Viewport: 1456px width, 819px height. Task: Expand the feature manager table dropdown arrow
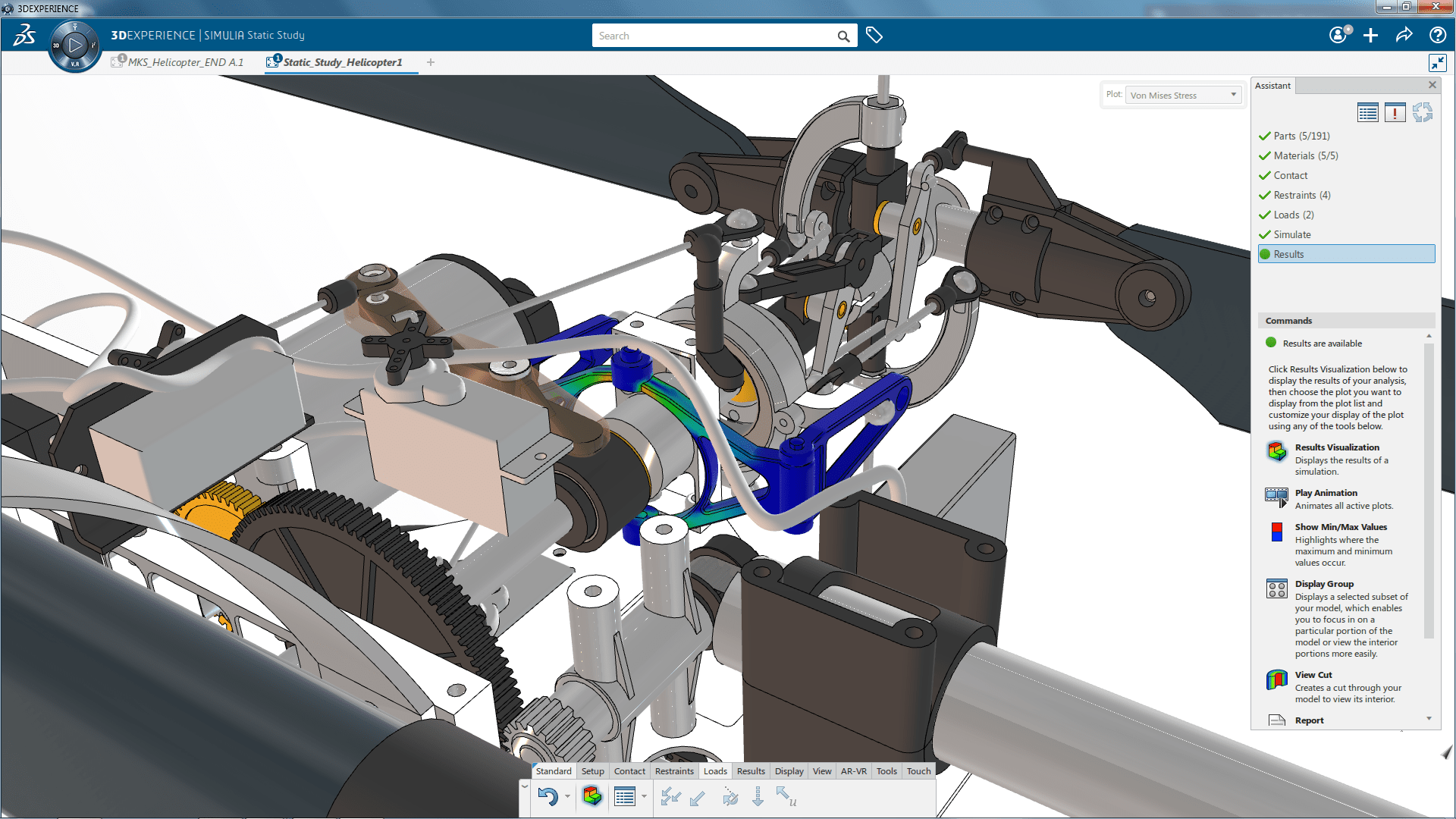point(644,796)
